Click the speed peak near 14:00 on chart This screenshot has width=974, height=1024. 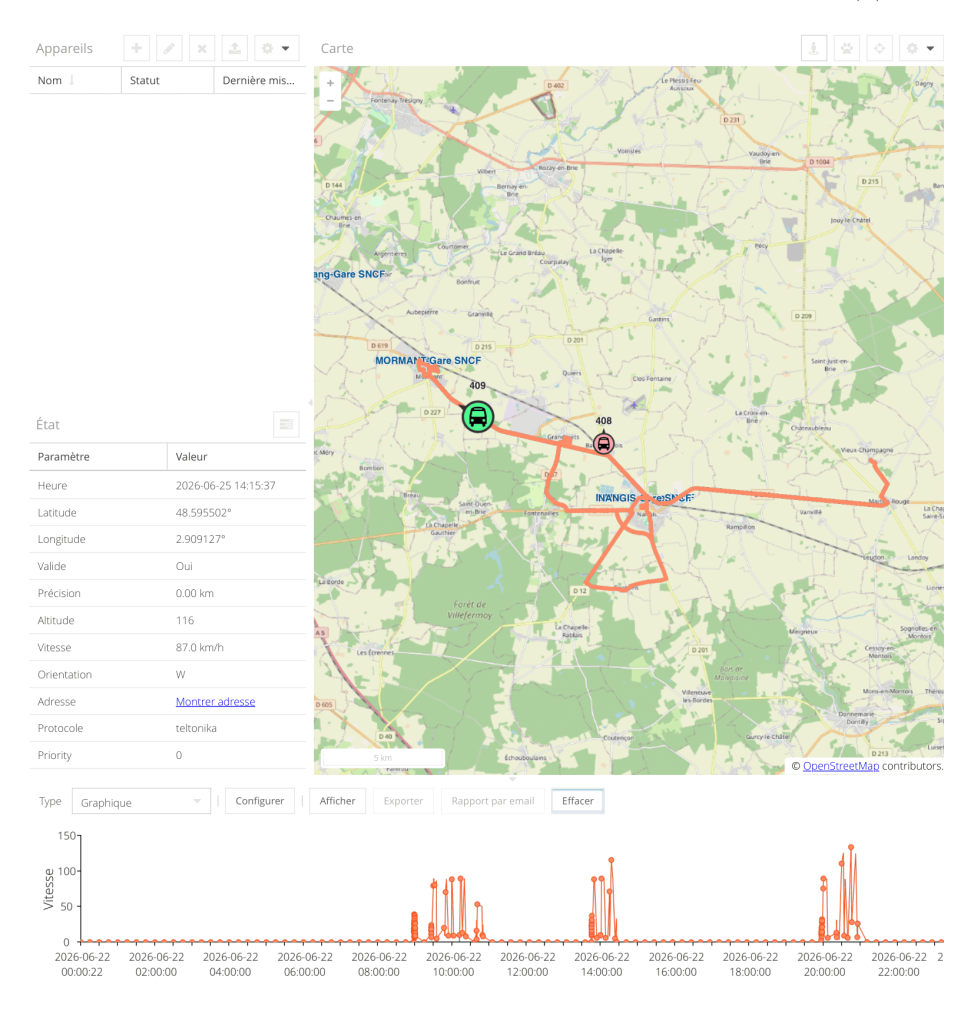point(611,860)
